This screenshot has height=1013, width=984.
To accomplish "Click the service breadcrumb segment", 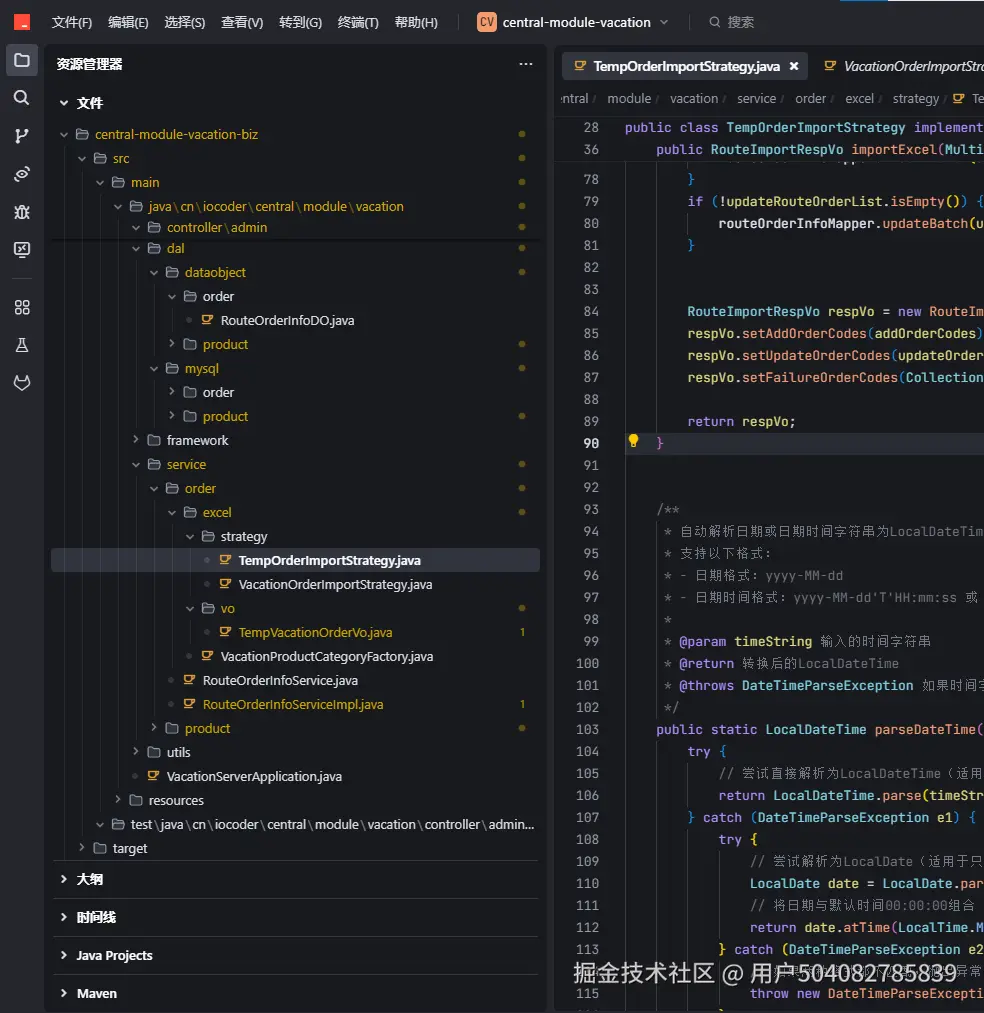I will [x=756, y=98].
